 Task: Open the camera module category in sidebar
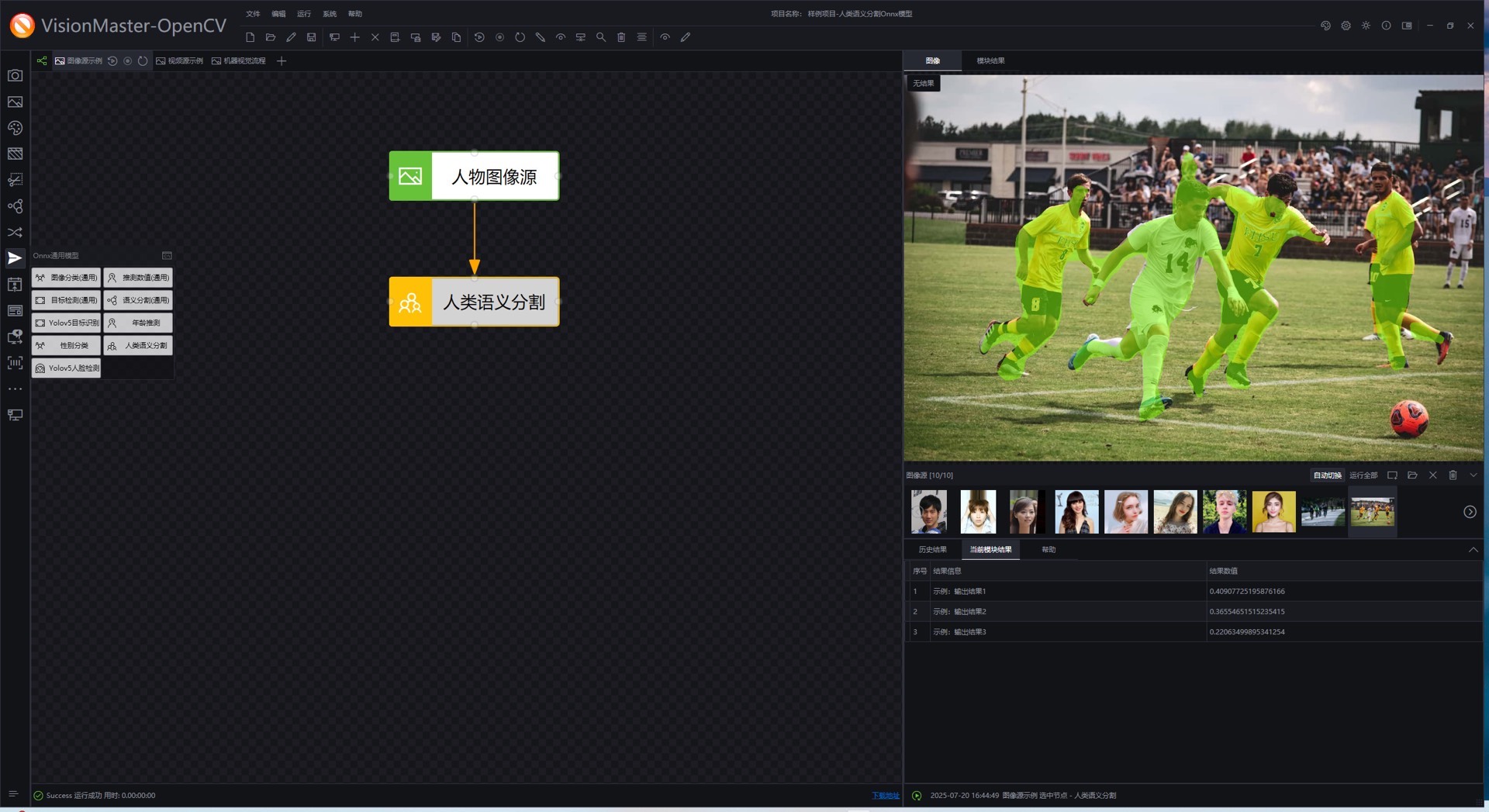(15, 76)
